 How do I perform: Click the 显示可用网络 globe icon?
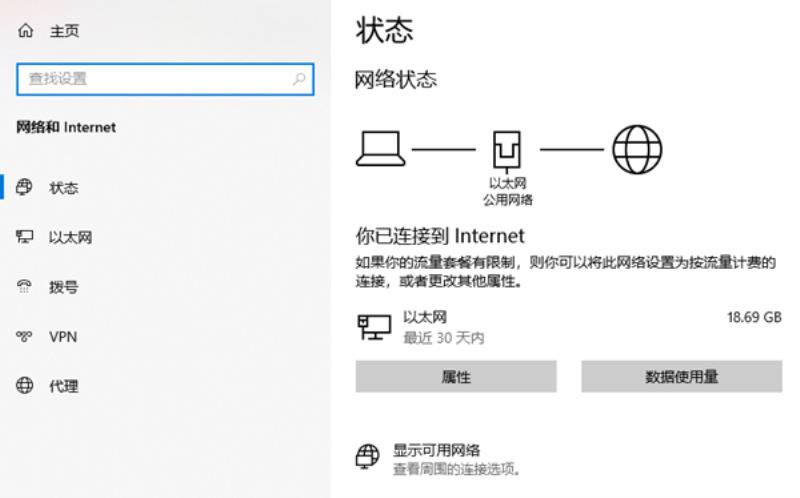[x=367, y=456]
